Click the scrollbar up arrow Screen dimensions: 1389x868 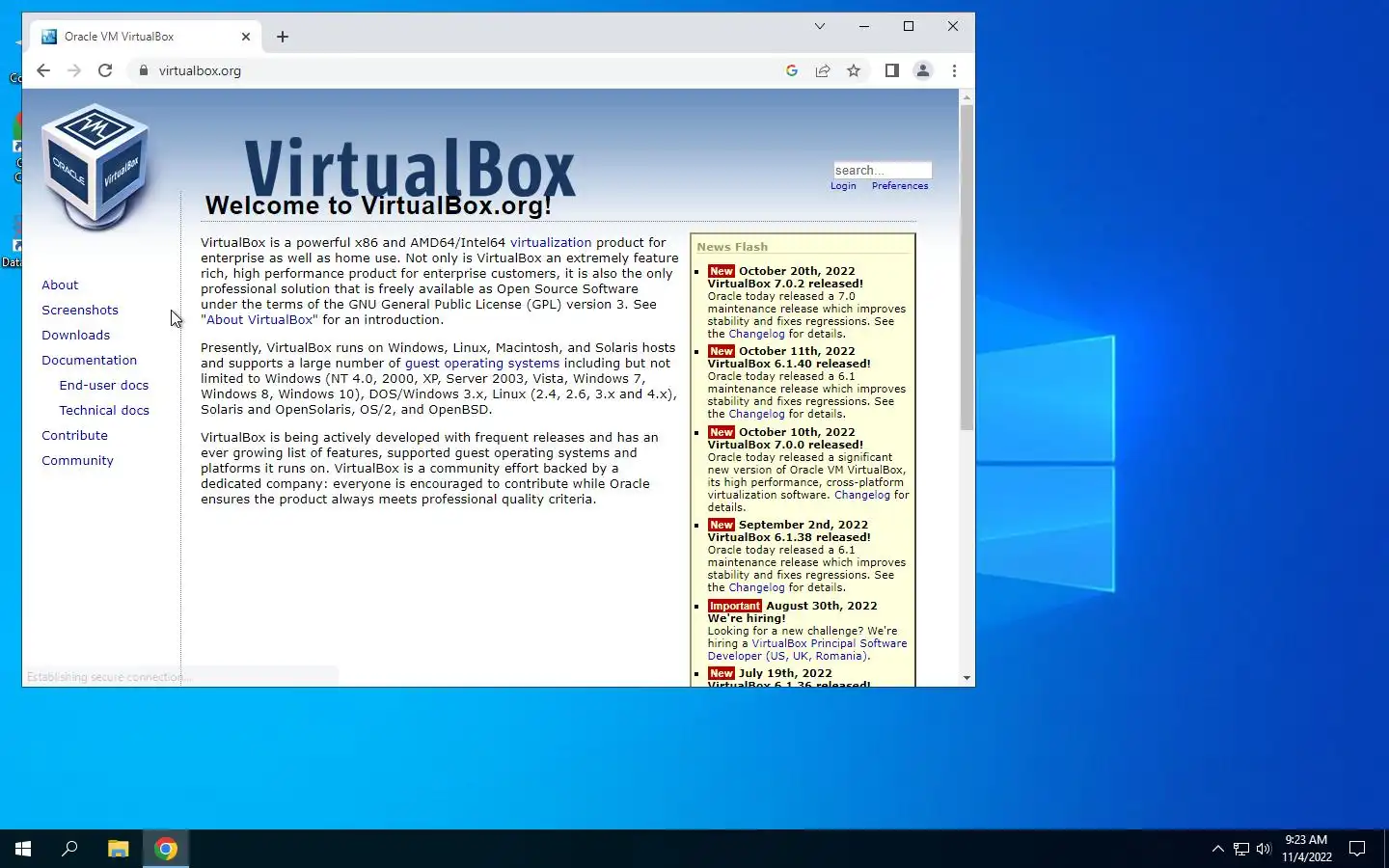967,97
